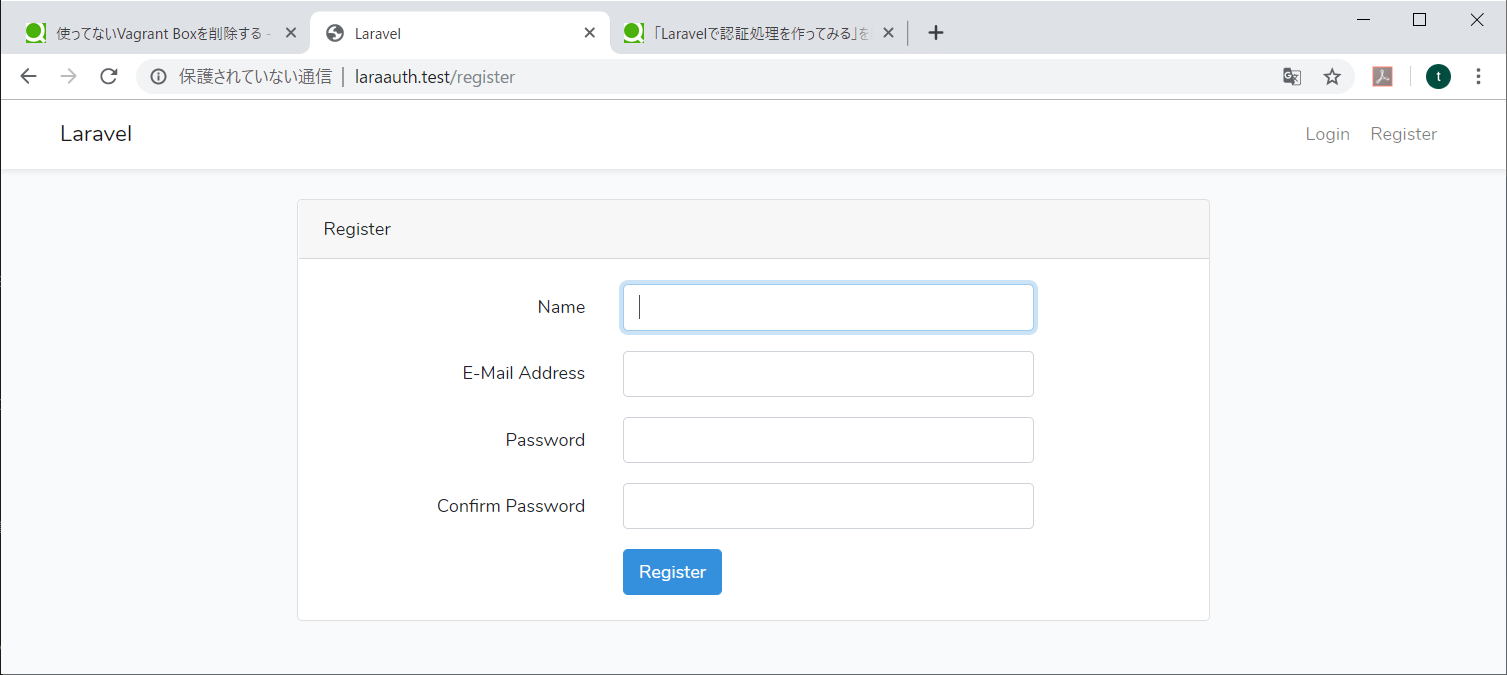Click the Register link in navbar
The image size is (1507, 675).
tap(1403, 134)
